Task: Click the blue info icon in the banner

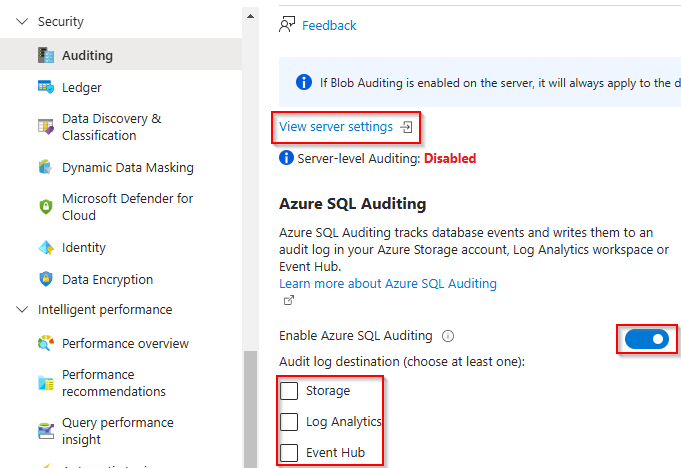Action: point(304,82)
